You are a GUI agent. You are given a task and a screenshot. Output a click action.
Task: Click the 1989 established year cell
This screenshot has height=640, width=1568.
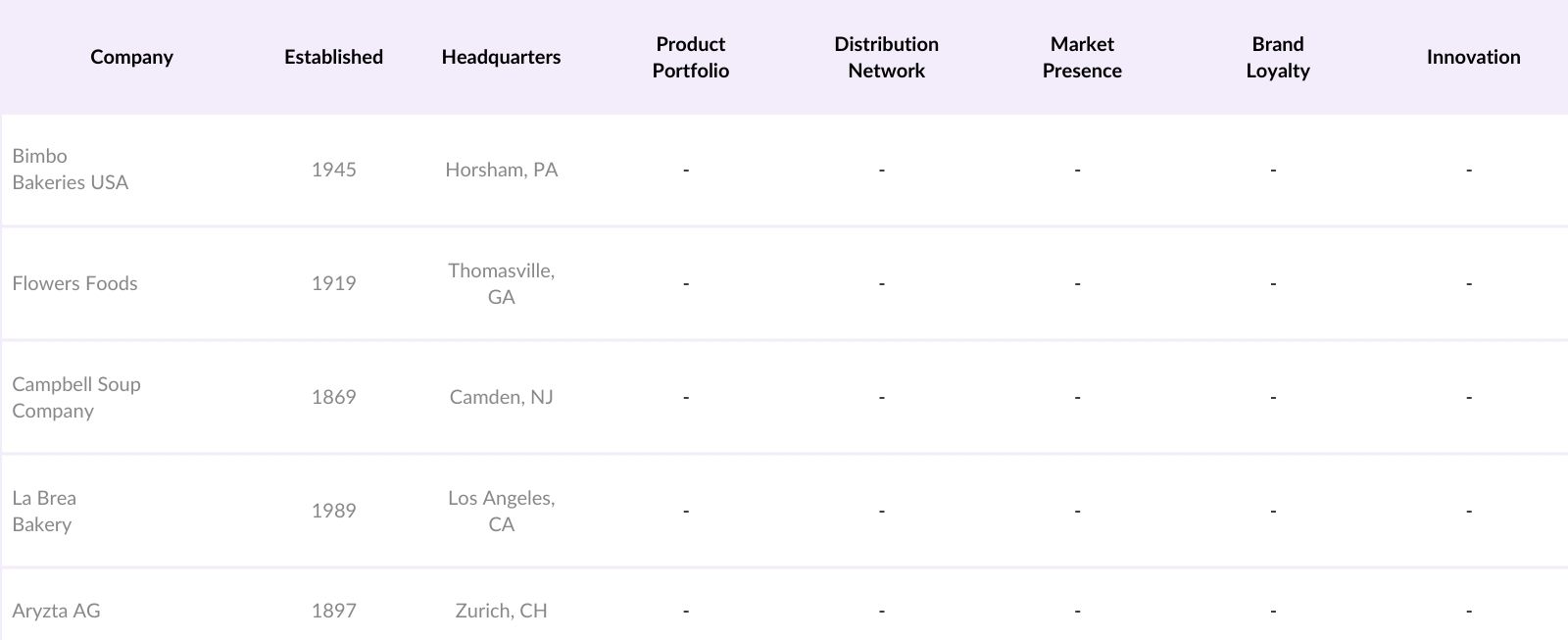point(333,511)
